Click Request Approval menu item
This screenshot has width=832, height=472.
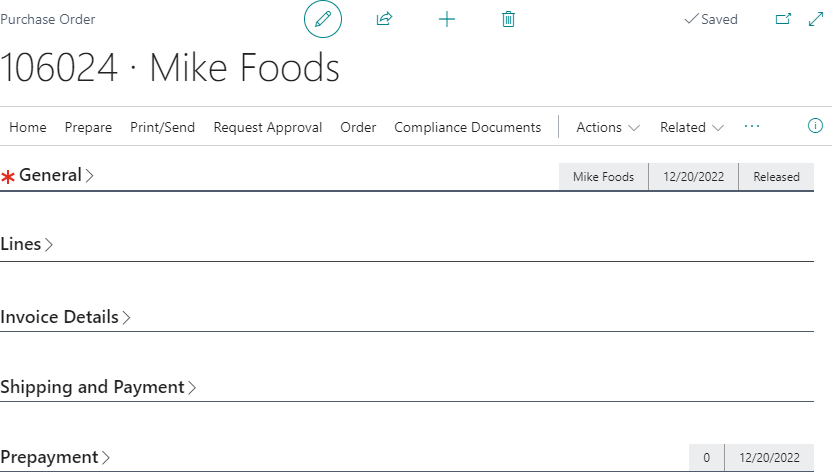coord(268,127)
